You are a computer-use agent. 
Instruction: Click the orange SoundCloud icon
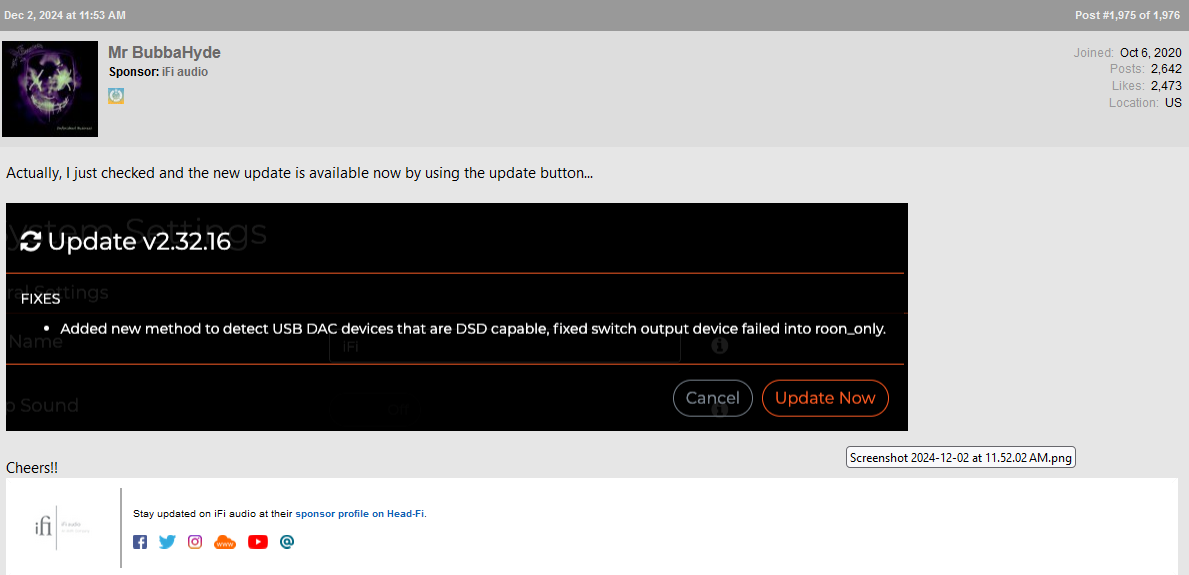pyautogui.click(x=225, y=542)
